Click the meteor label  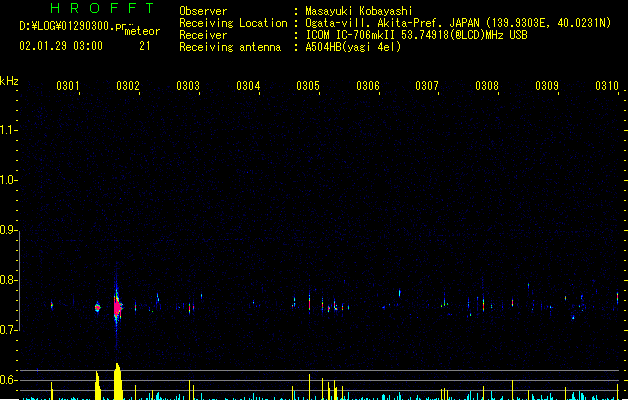142,31
